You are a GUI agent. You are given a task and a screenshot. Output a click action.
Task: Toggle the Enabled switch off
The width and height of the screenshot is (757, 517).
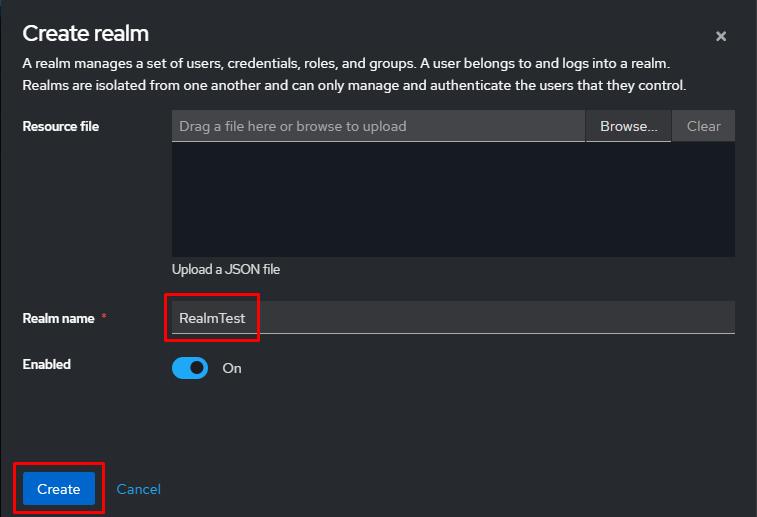190,368
